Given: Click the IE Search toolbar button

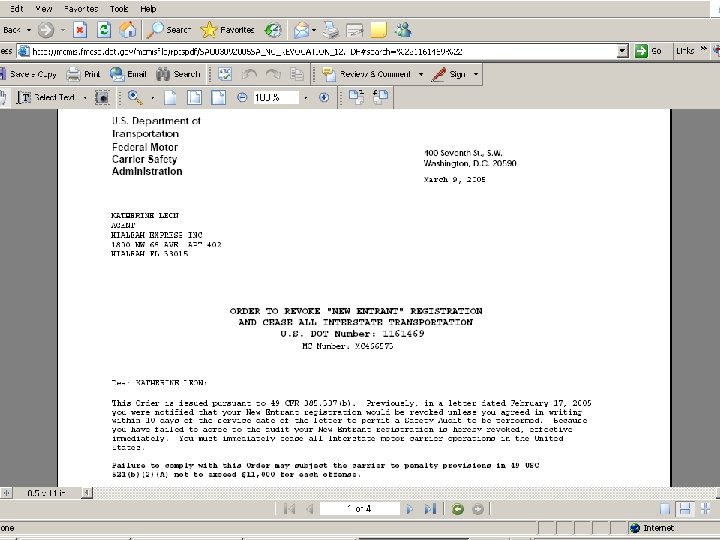Looking at the screenshot, I should tap(169, 30).
